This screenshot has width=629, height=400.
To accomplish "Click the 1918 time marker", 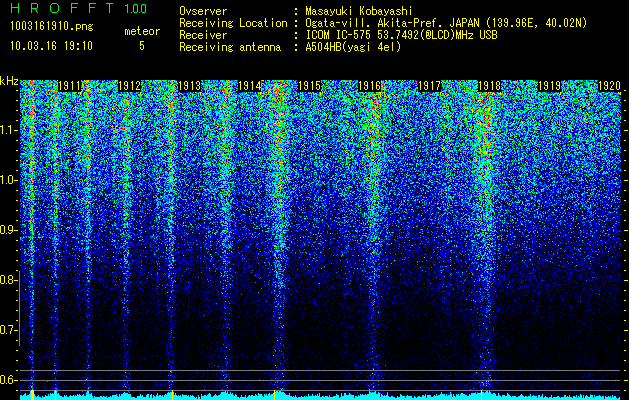I will click(x=489, y=86).
